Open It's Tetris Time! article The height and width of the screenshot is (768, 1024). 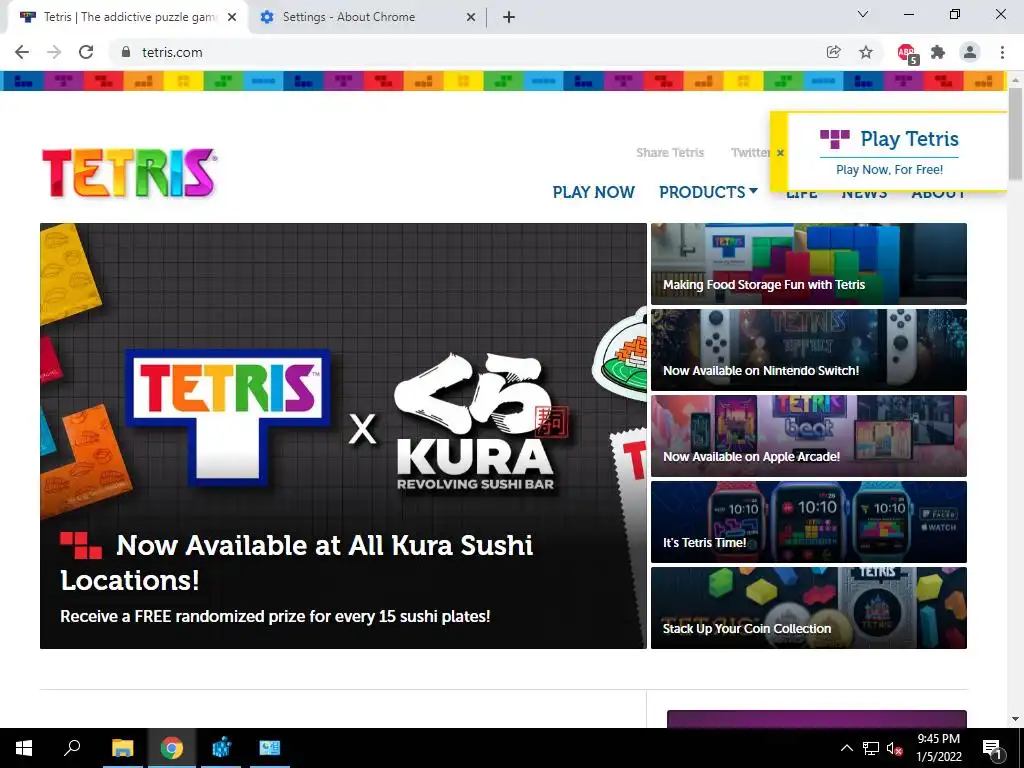click(x=808, y=522)
